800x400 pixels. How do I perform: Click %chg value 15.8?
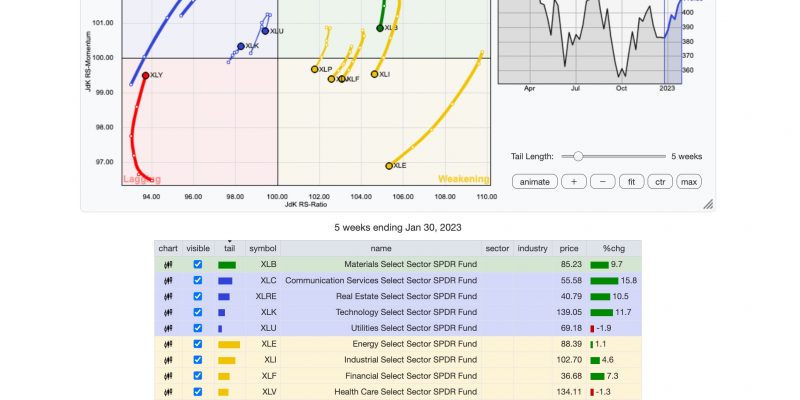tap(629, 281)
